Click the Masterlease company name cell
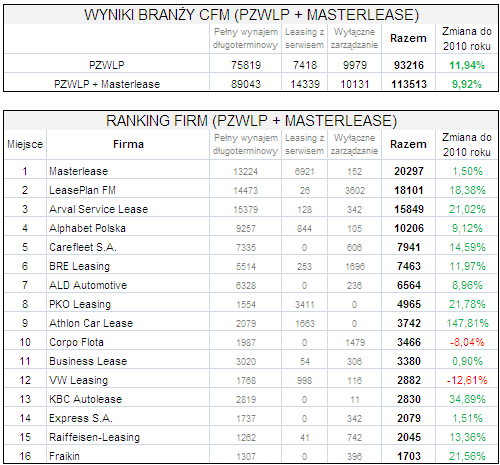The height and width of the screenshot is (465, 500). pyautogui.click(x=79, y=171)
